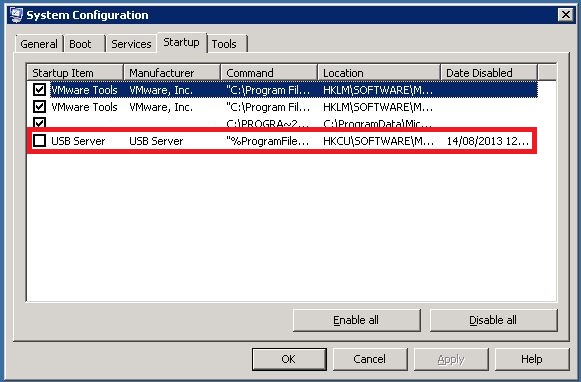Enable the USB Server startup checkbox
This screenshot has height=382, width=581.
tap(39, 141)
